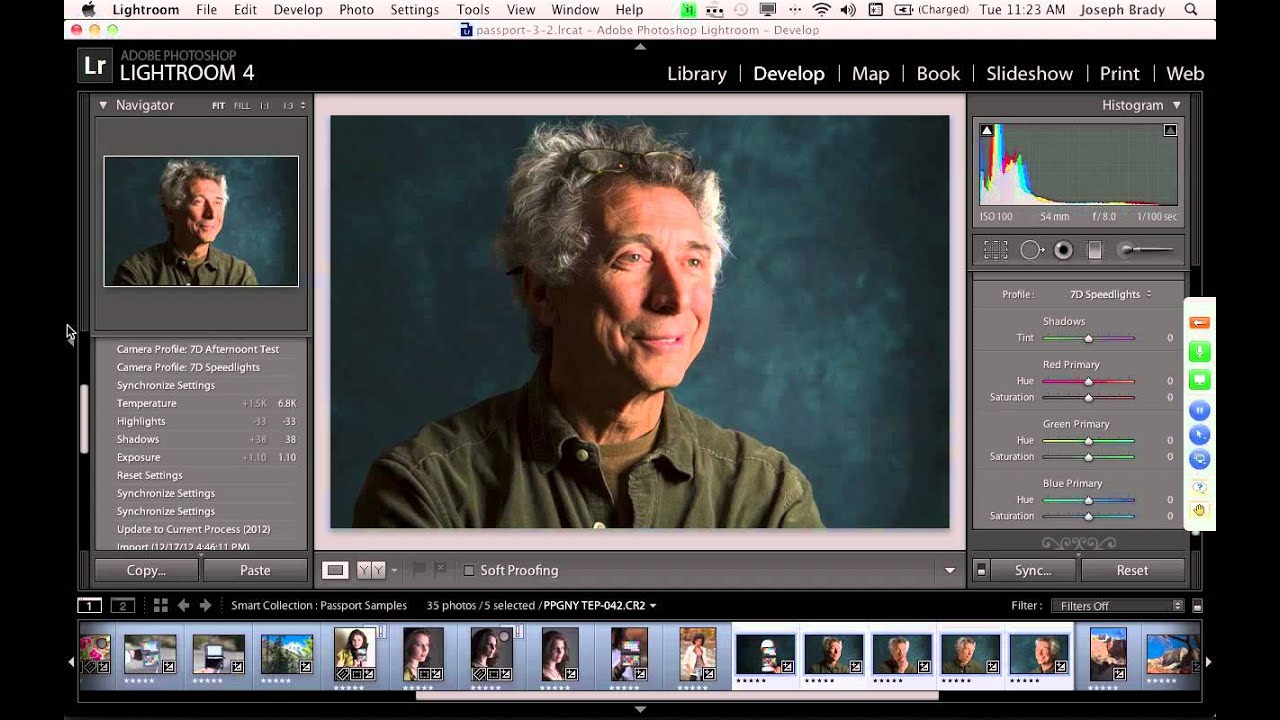Set Navigator zoom to 1:1
Viewport: 1280px width, 720px height.
265,105
